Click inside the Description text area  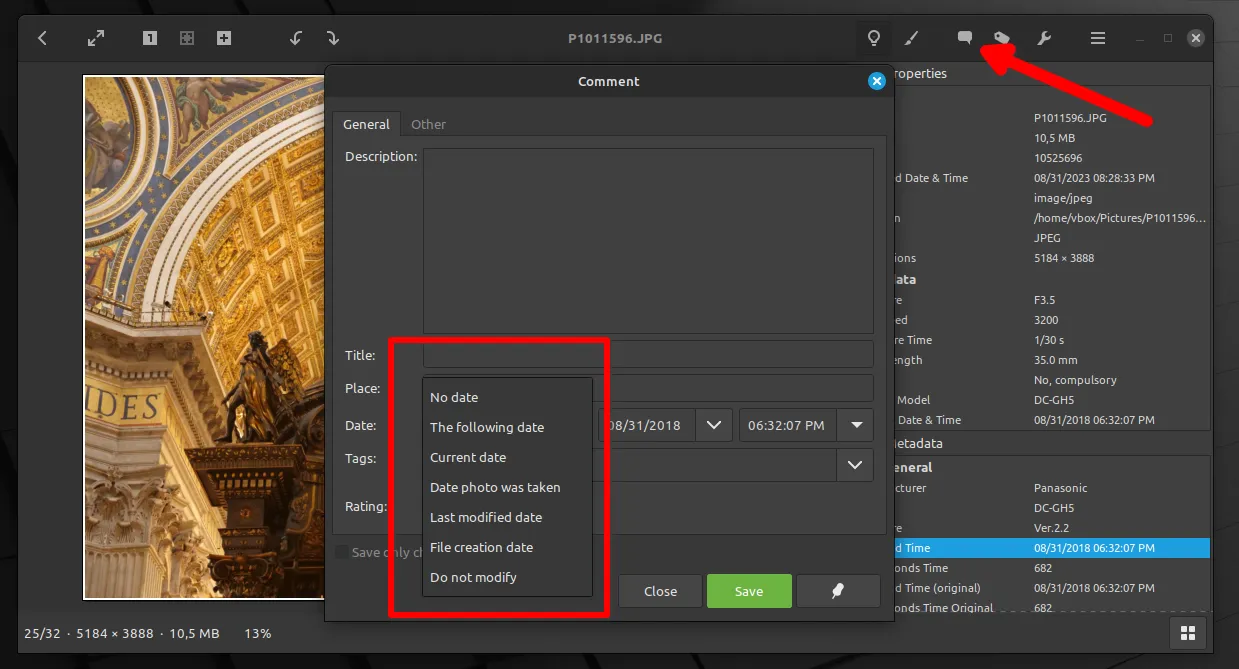click(648, 240)
